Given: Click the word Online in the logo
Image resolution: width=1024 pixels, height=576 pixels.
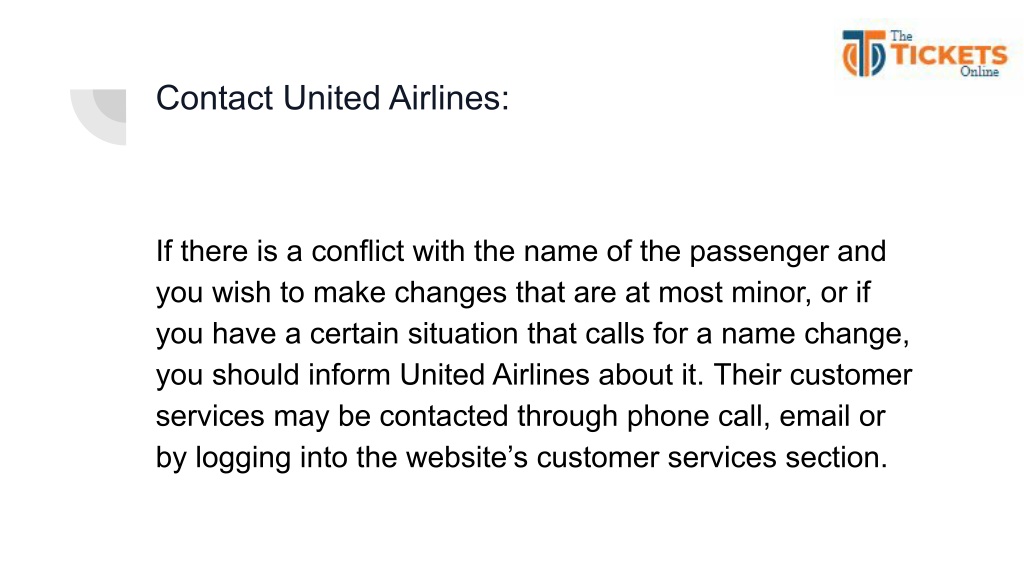Looking at the screenshot, I should pyautogui.click(x=979, y=72).
